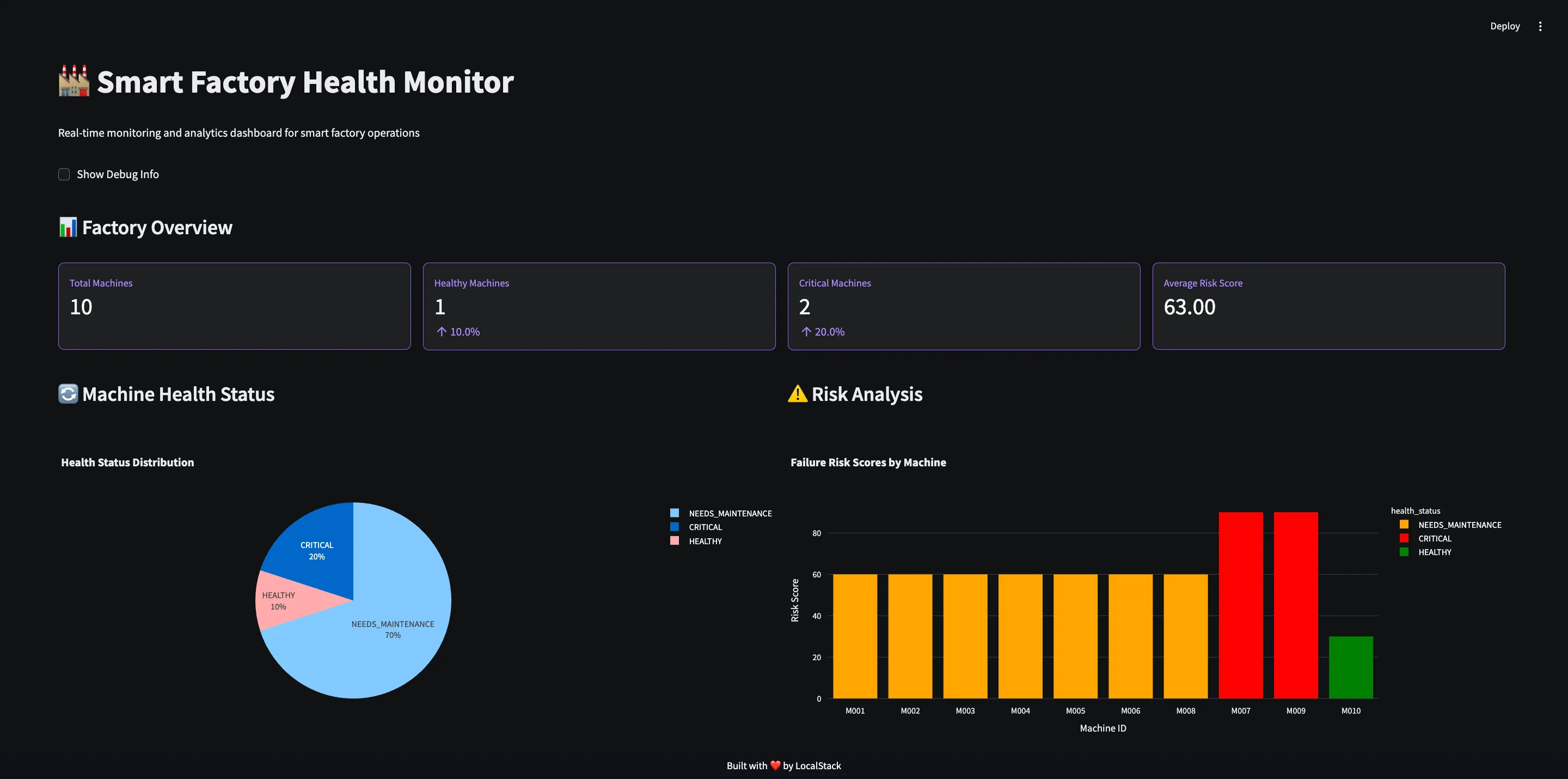Toggle HEALTHY in the pie chart legend
The image size is (1568, 779).
tap(705, 541)
